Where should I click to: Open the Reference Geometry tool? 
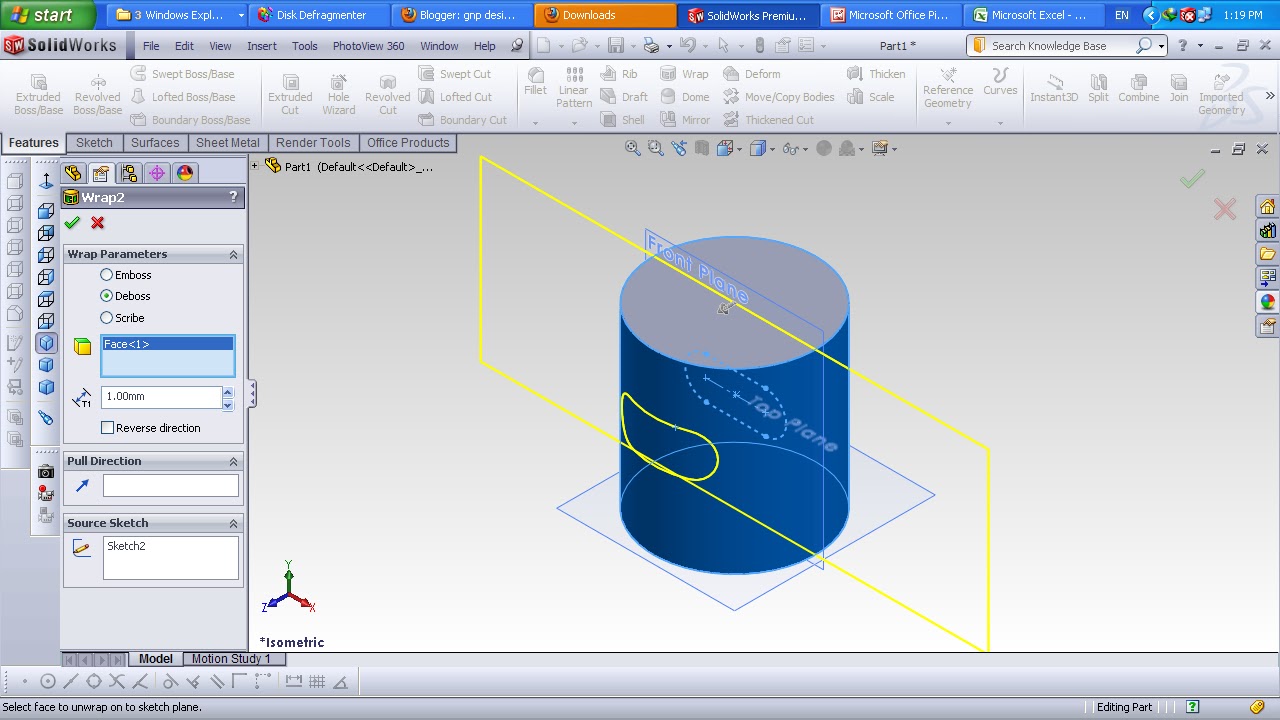click(x=946, y=90)
